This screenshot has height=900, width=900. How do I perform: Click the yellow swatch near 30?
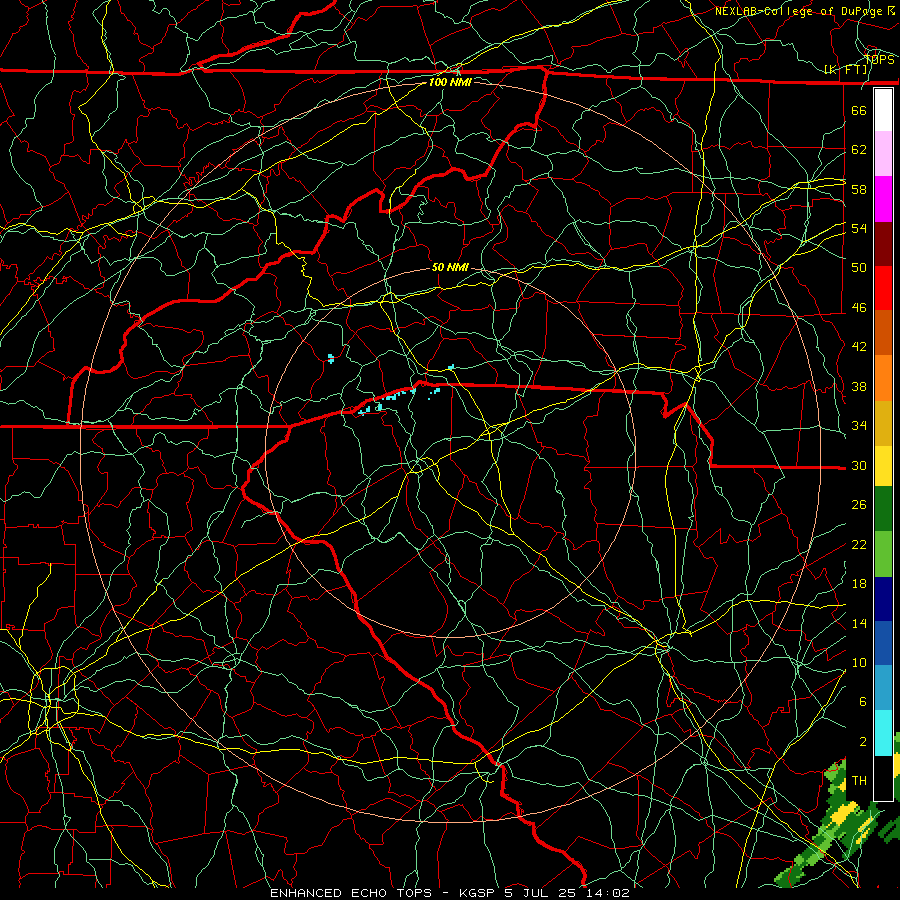[x=883, y=466]
